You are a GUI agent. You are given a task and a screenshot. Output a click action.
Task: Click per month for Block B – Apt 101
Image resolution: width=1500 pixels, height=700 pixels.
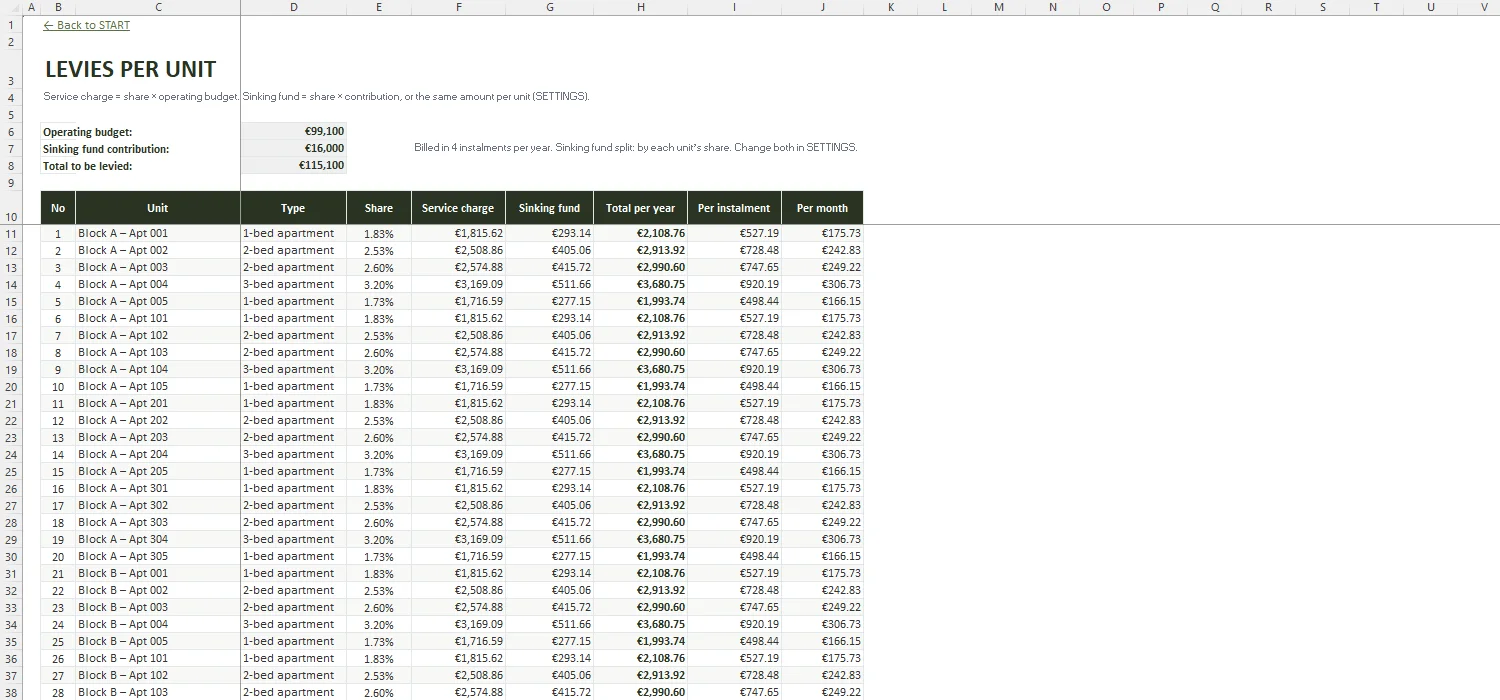pos(822,658)
